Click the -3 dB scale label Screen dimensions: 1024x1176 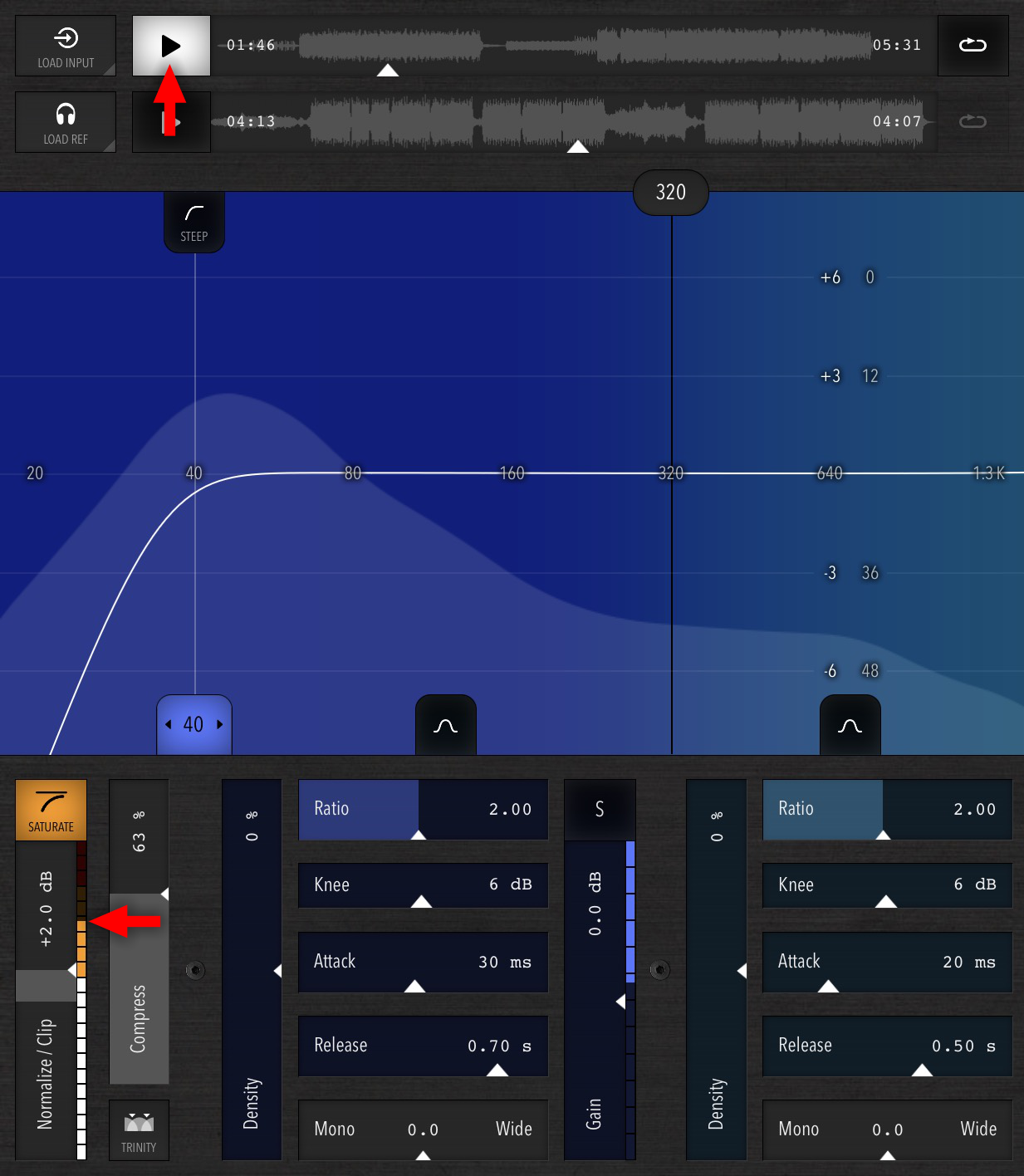(830, 573)
